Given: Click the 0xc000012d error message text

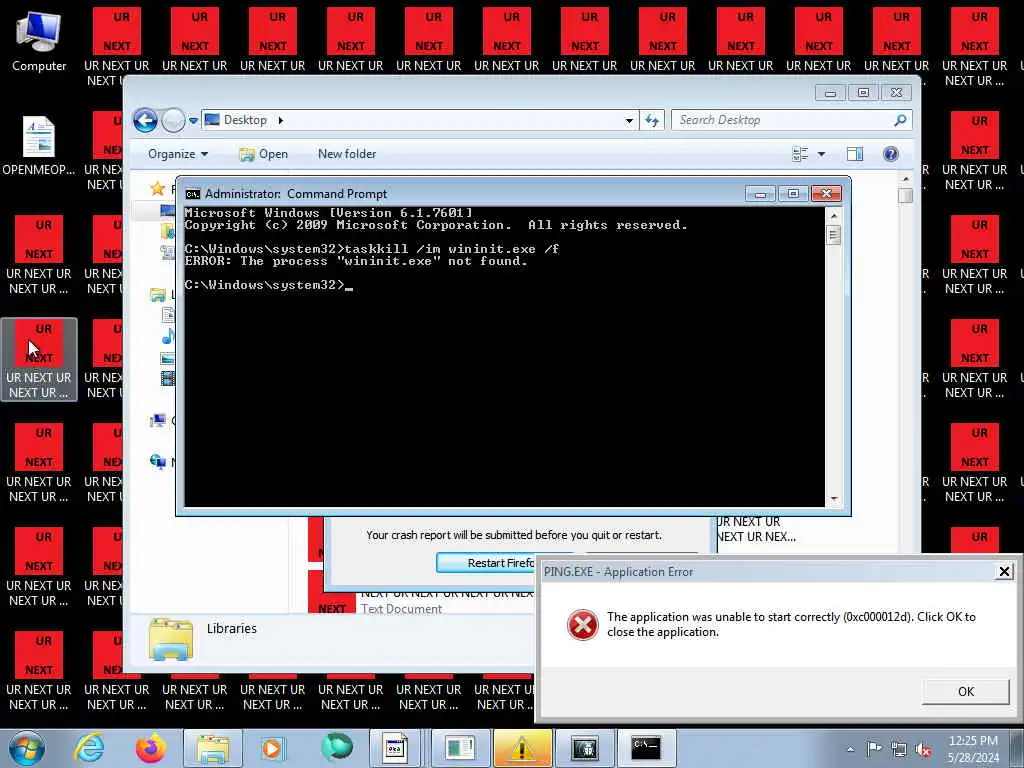Looking at the screenshot, I should pos(791,624).
